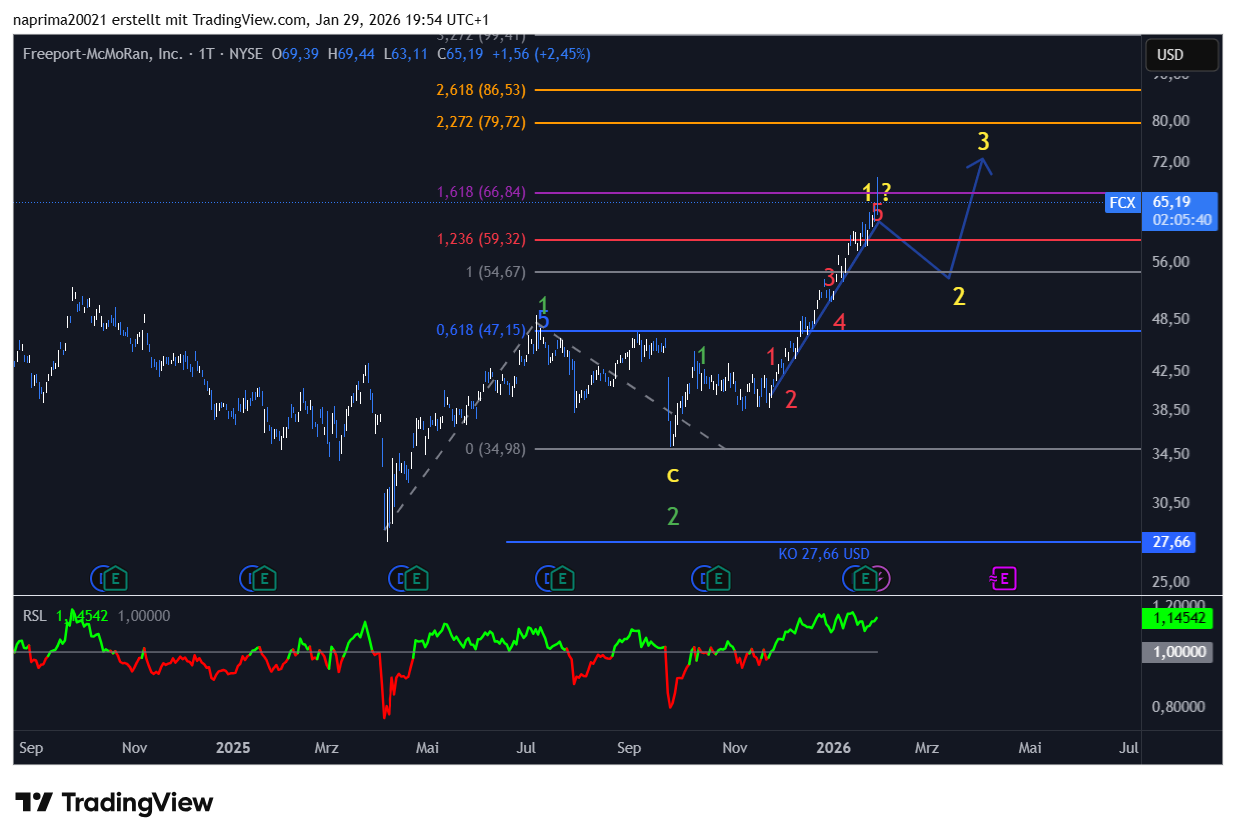Screen dimensions: 1236x840
Task: Click the 2026 label on time axis
Action: point(833,748)
